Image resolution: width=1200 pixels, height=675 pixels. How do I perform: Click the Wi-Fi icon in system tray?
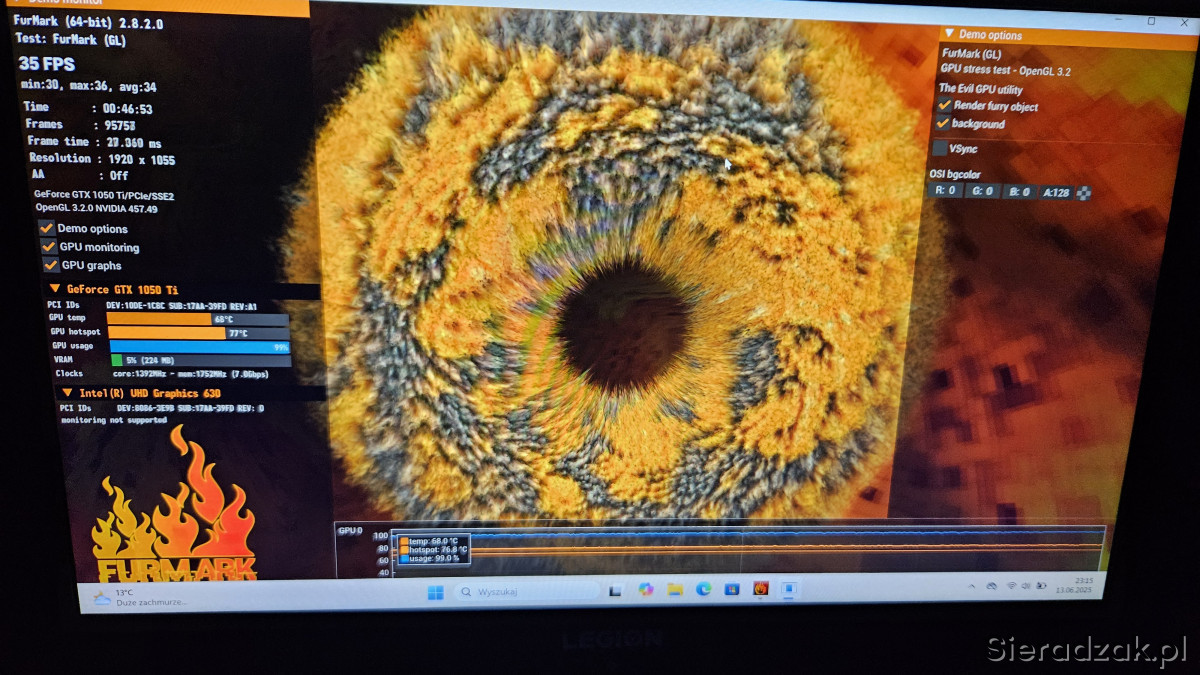pyautogui.click(x=1011, y=585)
